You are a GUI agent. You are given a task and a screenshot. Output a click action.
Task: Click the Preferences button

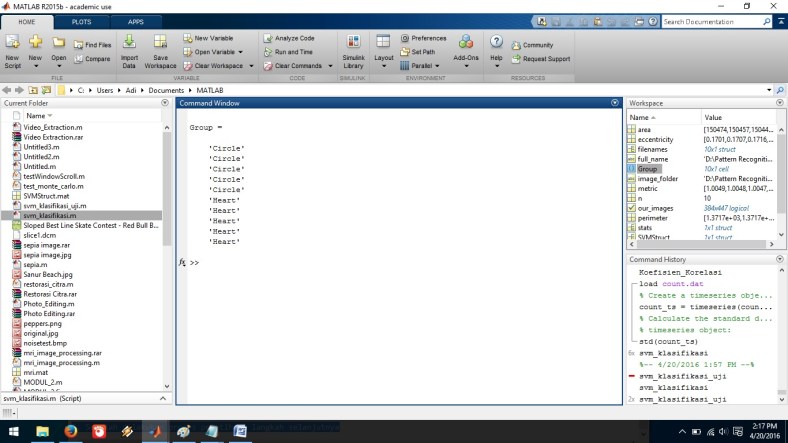pyautogui.click(x=423, y=38)
